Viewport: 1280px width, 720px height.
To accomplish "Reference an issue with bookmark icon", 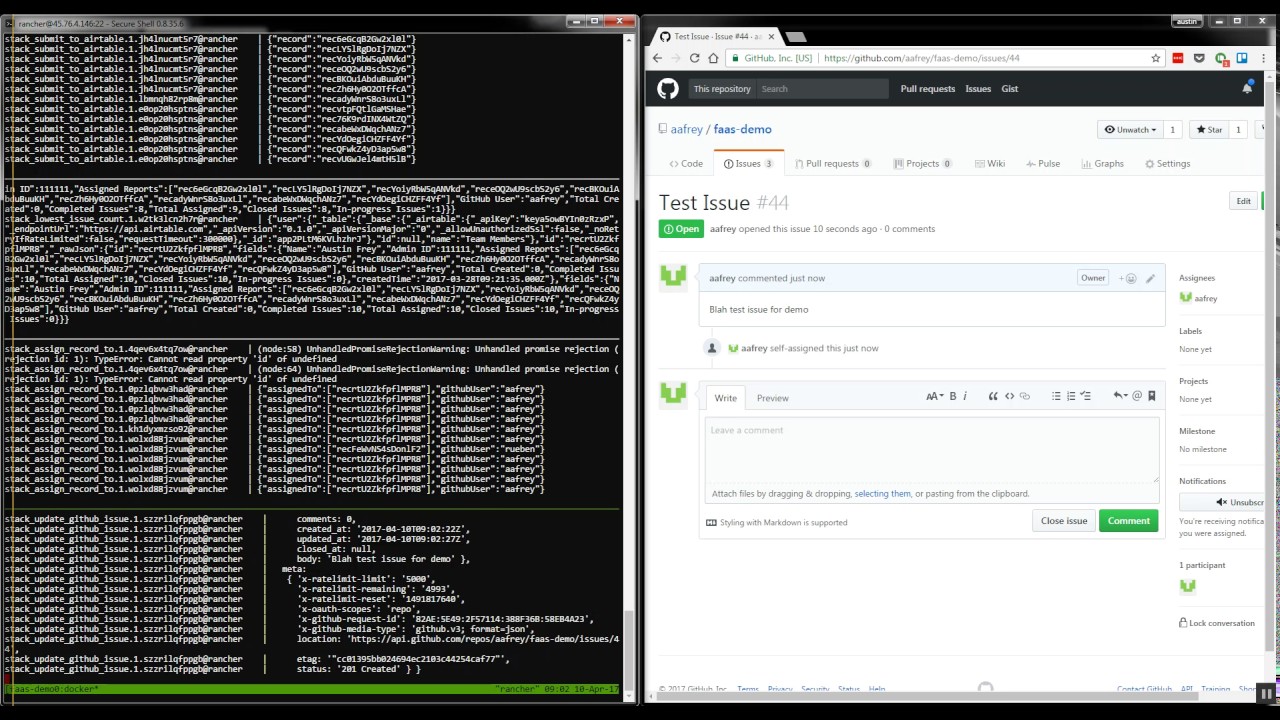I will pyautogui.click(x=1152, y=396).
